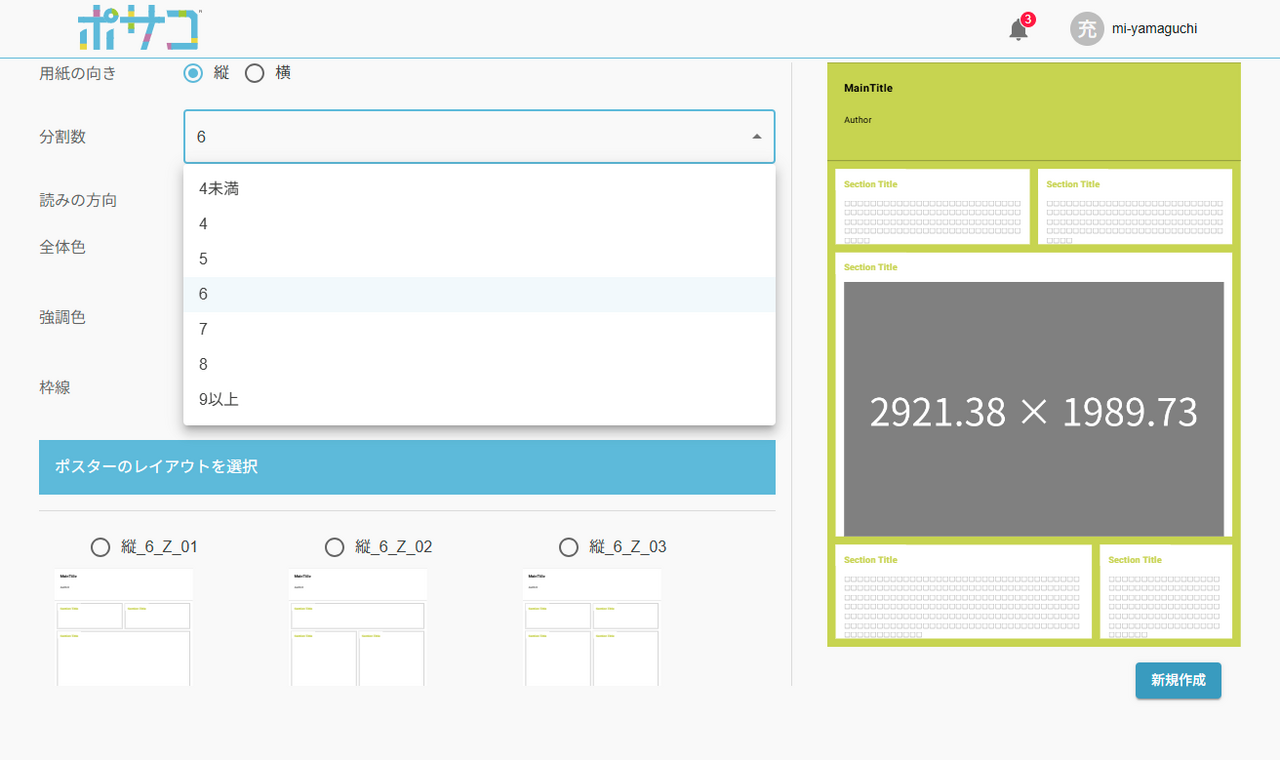Pick option 5 in the division list
Image resolution: width=1280 pixels, height=760 pixels.
click(203, 259)
